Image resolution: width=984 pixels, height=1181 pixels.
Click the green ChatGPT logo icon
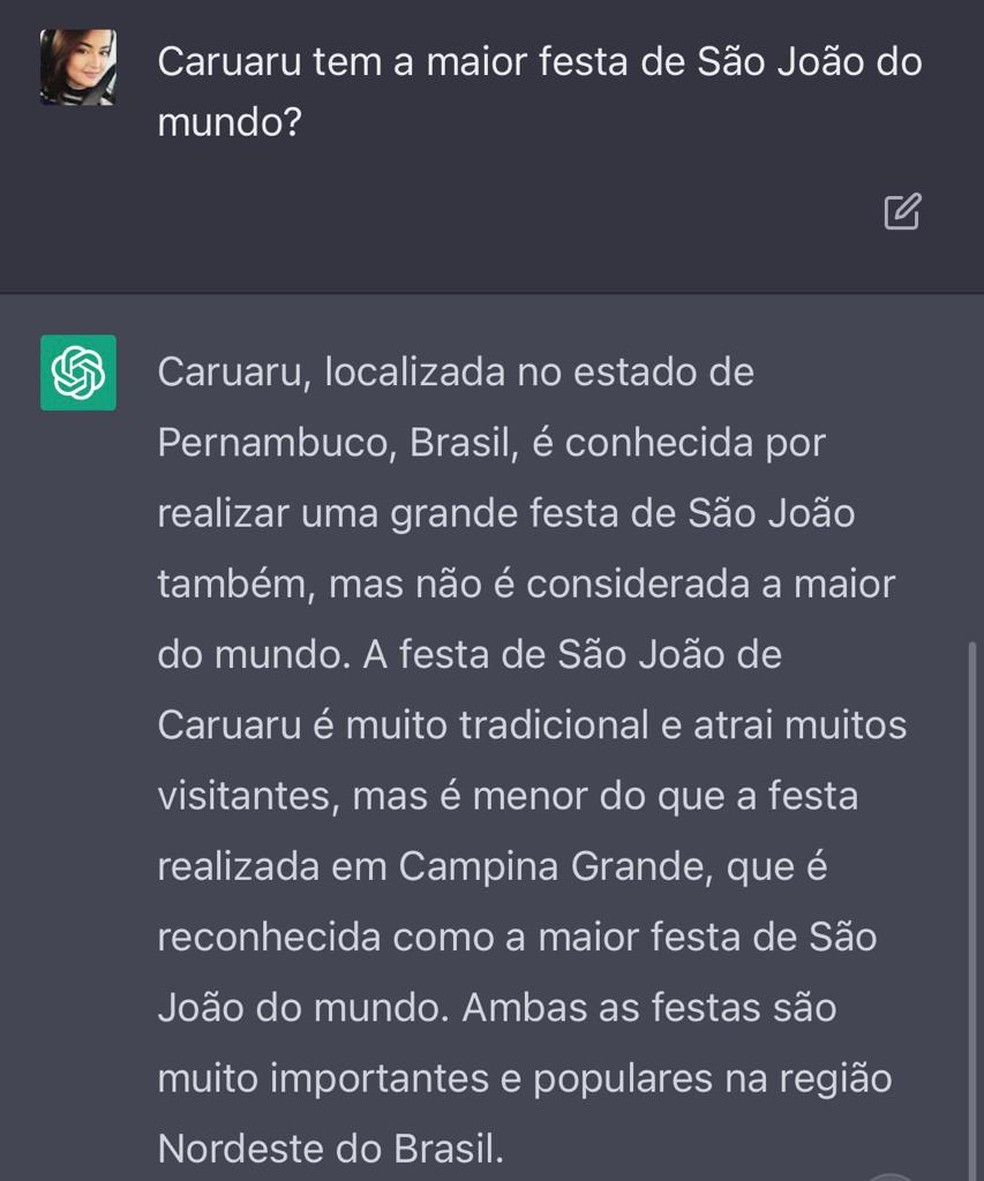78,373
